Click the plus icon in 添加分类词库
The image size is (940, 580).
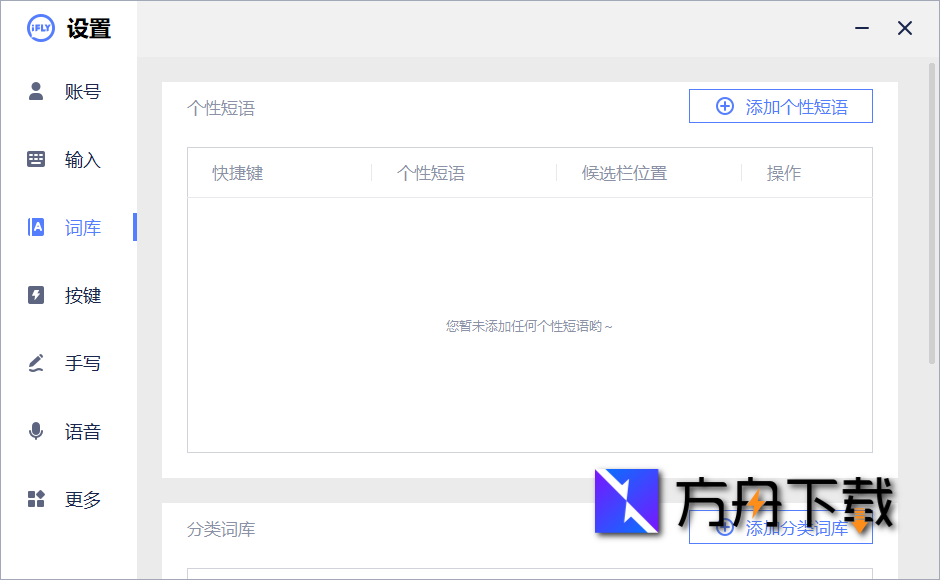(724, 528)
